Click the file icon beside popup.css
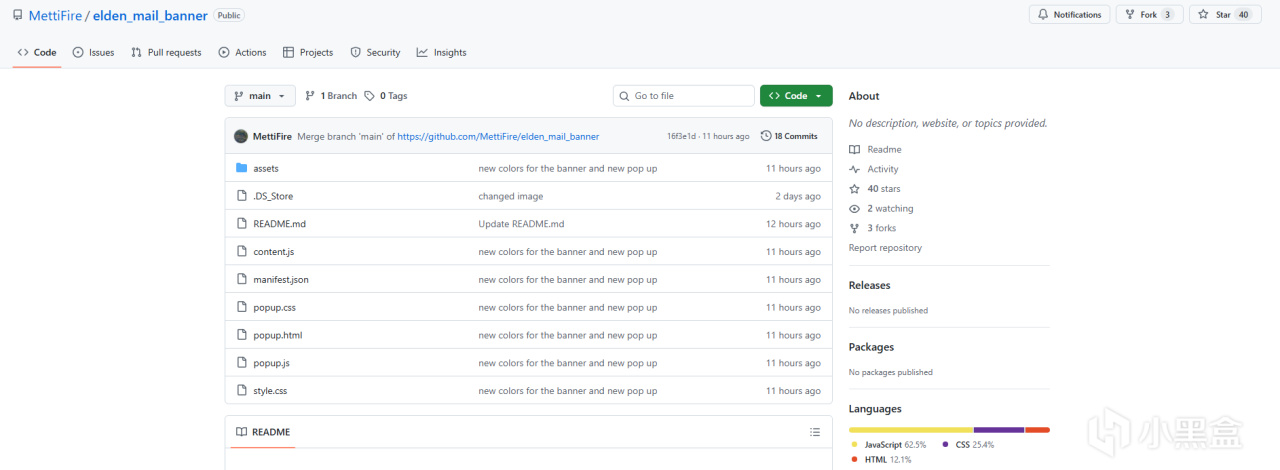The height and width of the screenshot is (470, 1280). pos(241,308)
